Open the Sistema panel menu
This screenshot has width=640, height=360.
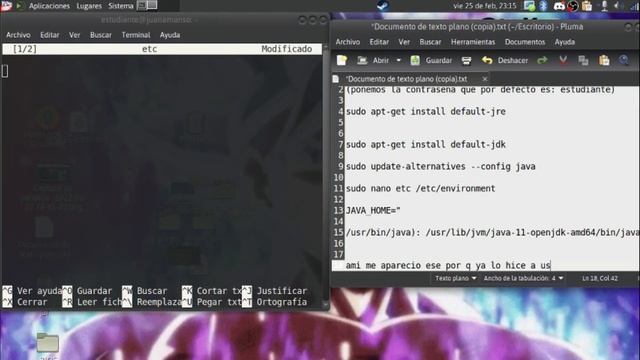click(121, 6)
